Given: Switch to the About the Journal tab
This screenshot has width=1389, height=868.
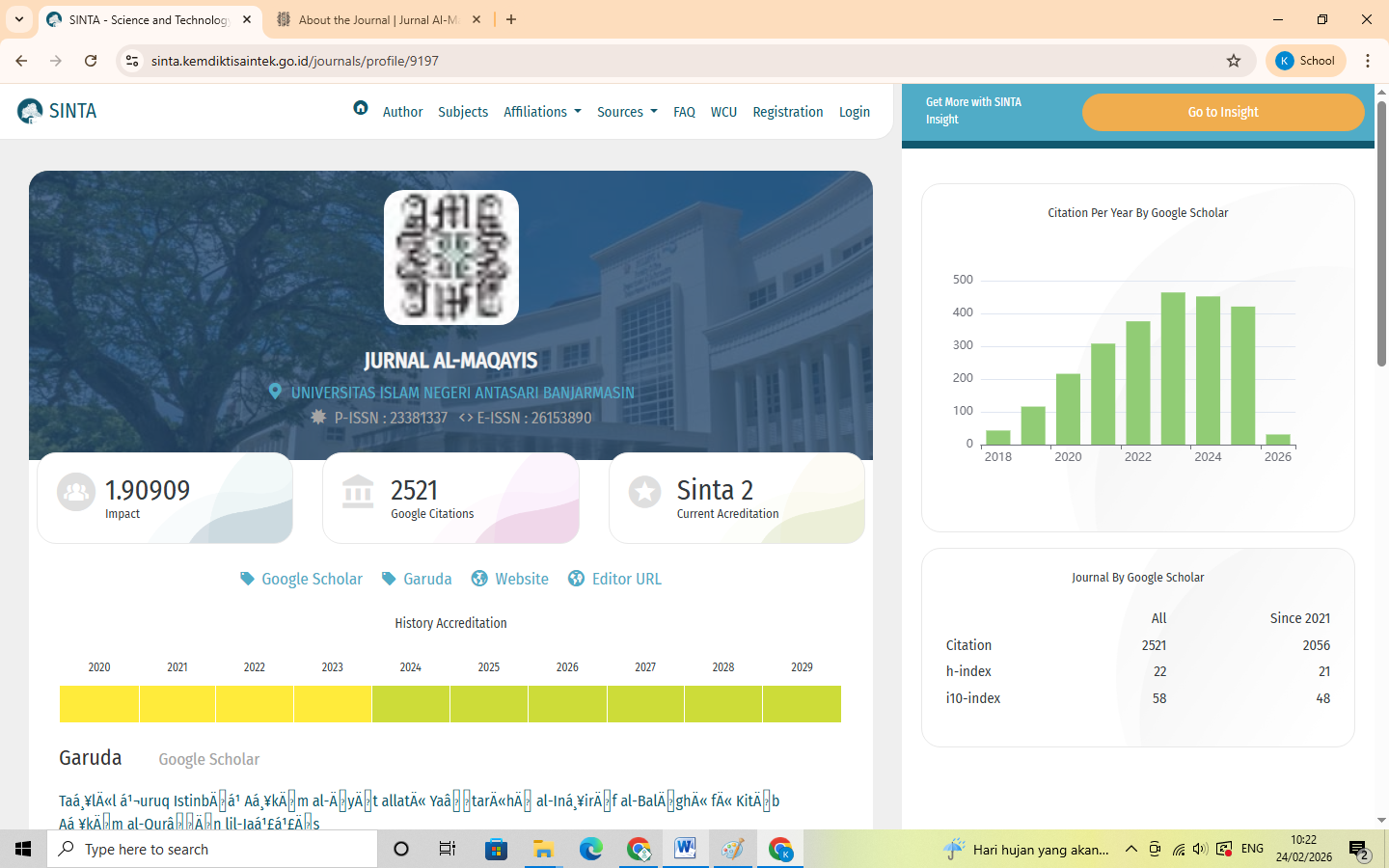Looking at the screenshot, I should 378,19.
